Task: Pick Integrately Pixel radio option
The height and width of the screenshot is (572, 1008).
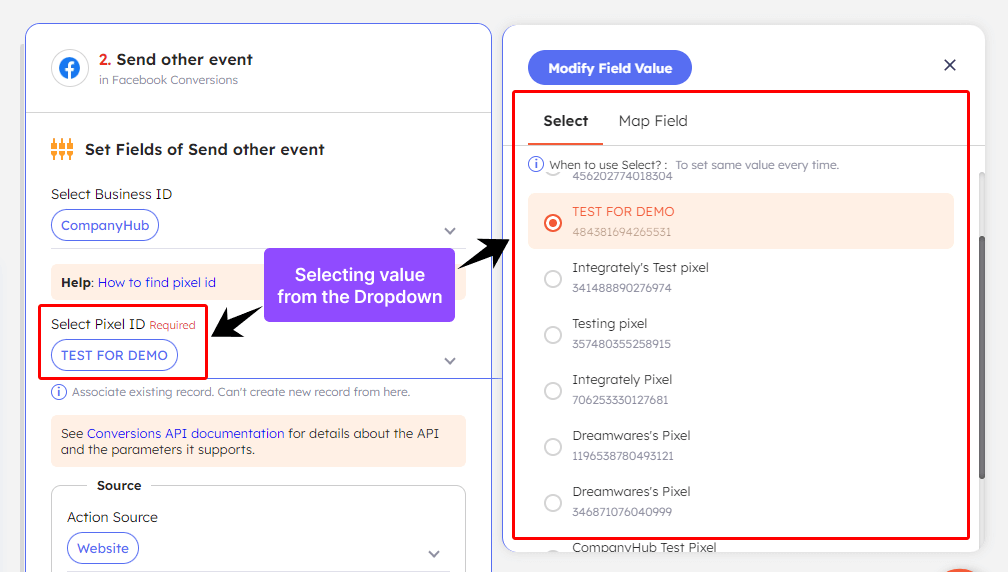Action: point(553,390)
